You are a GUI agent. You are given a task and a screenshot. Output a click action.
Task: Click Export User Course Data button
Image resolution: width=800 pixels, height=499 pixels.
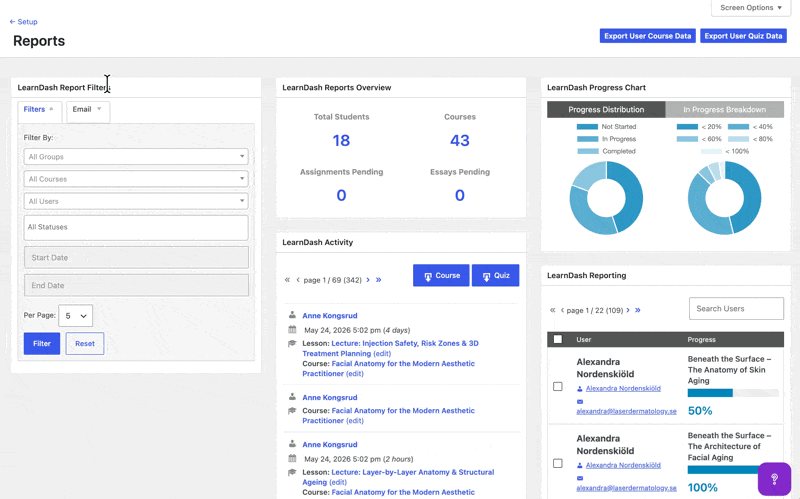pyautogui.click(x=647, y=36)
